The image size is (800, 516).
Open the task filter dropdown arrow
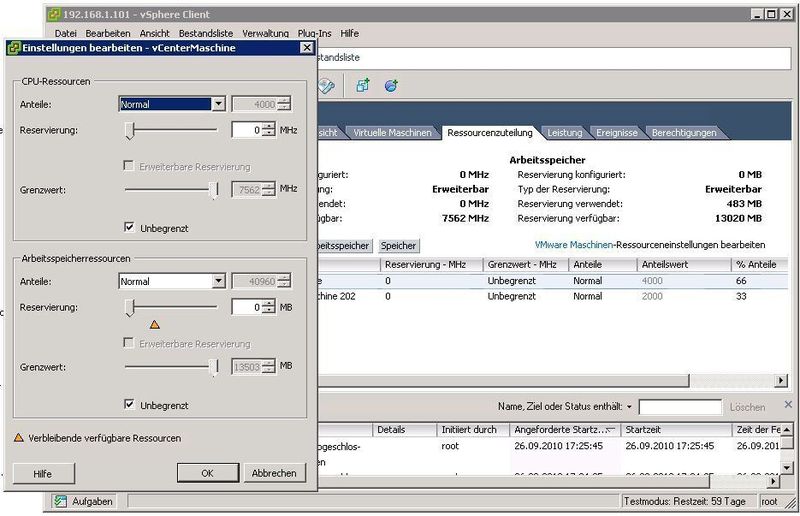[629, 407]
